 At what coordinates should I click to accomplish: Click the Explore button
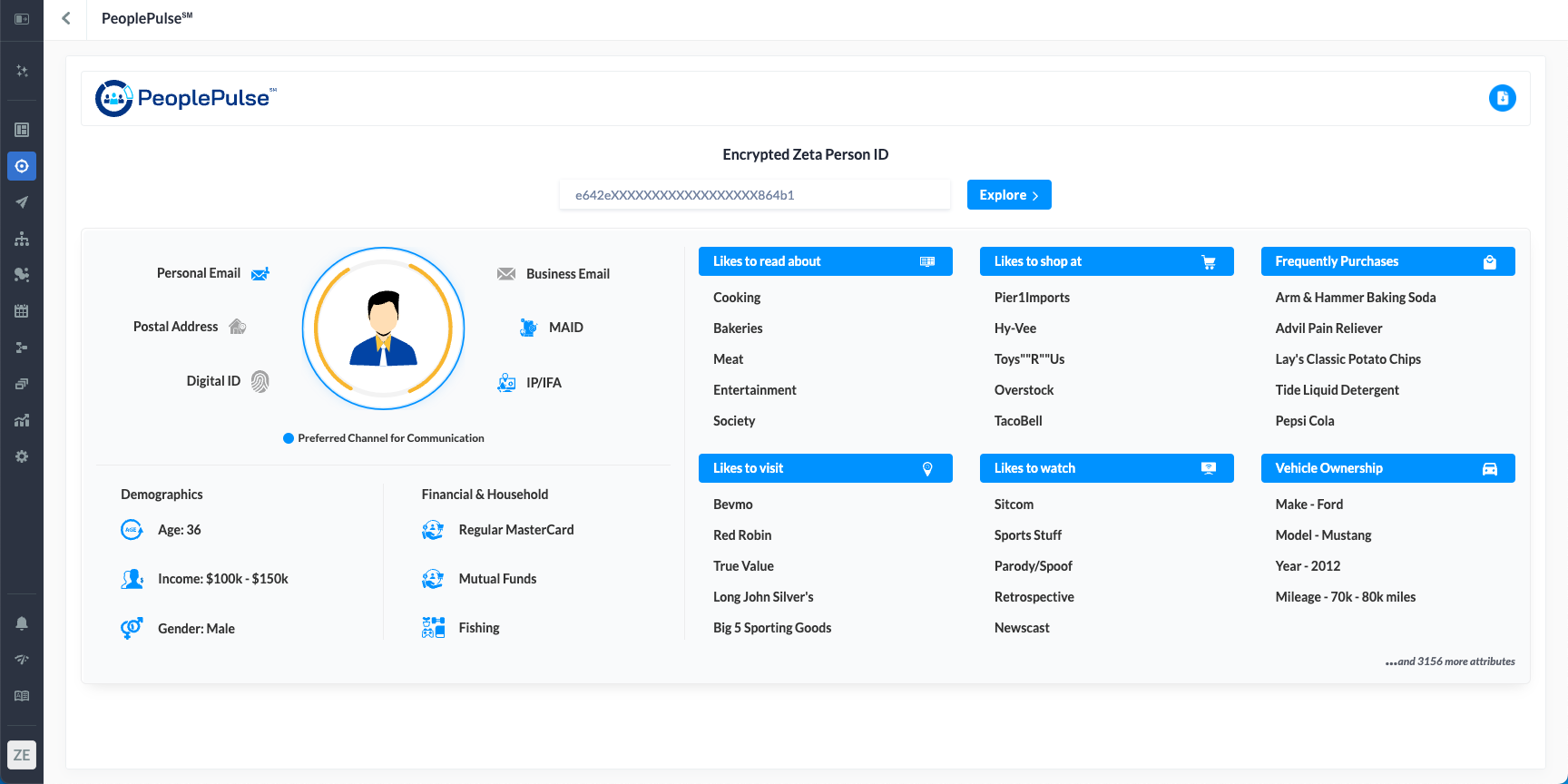(1008, 195)
